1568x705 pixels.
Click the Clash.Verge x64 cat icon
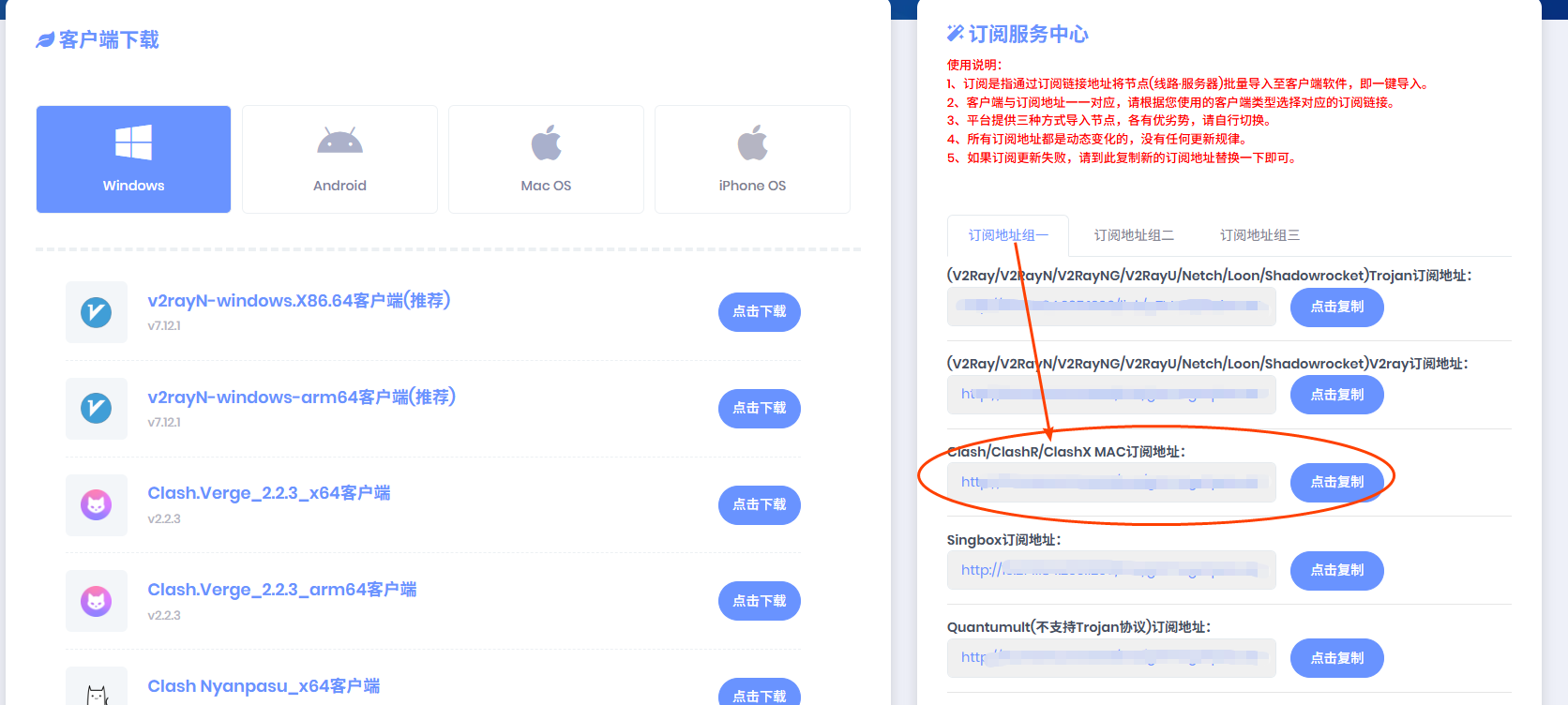click(97, 505)
